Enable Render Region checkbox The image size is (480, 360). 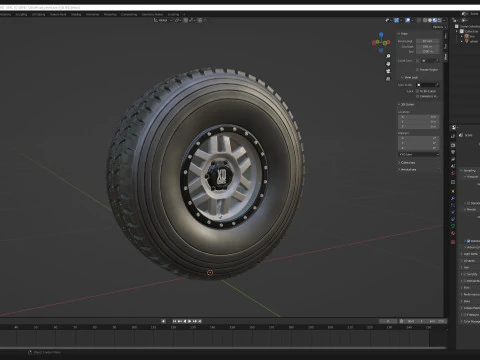tap(417, 70)
